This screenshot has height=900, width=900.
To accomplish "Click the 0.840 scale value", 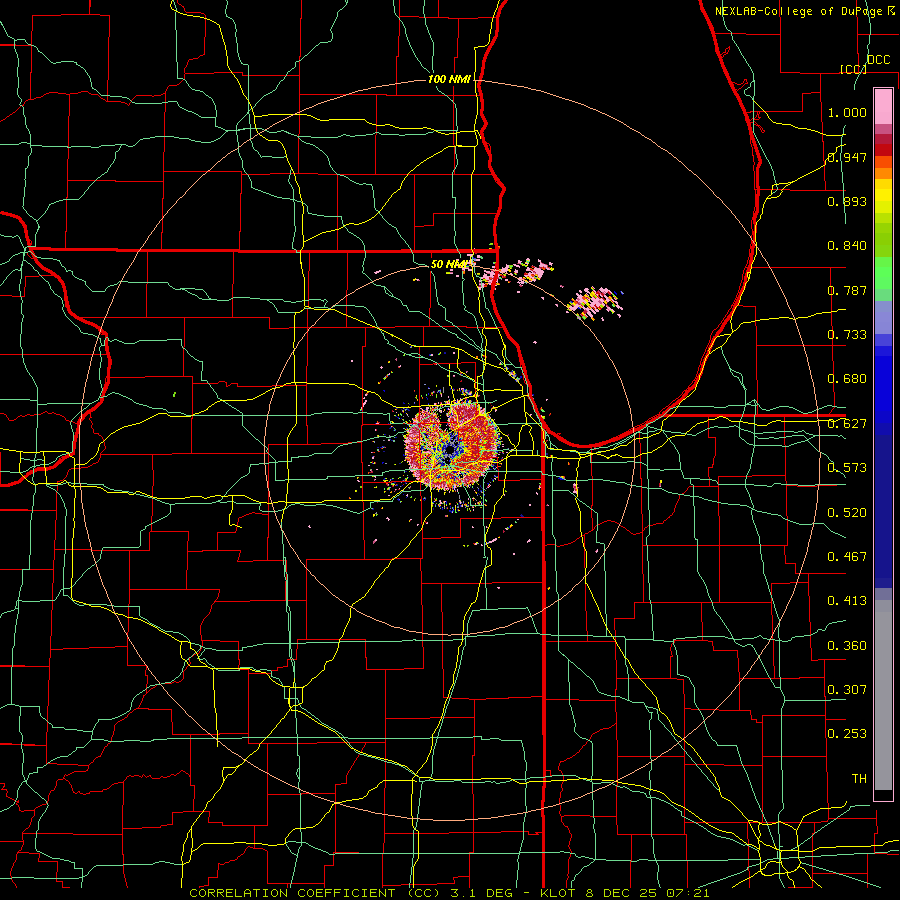I will coord(847,246).
